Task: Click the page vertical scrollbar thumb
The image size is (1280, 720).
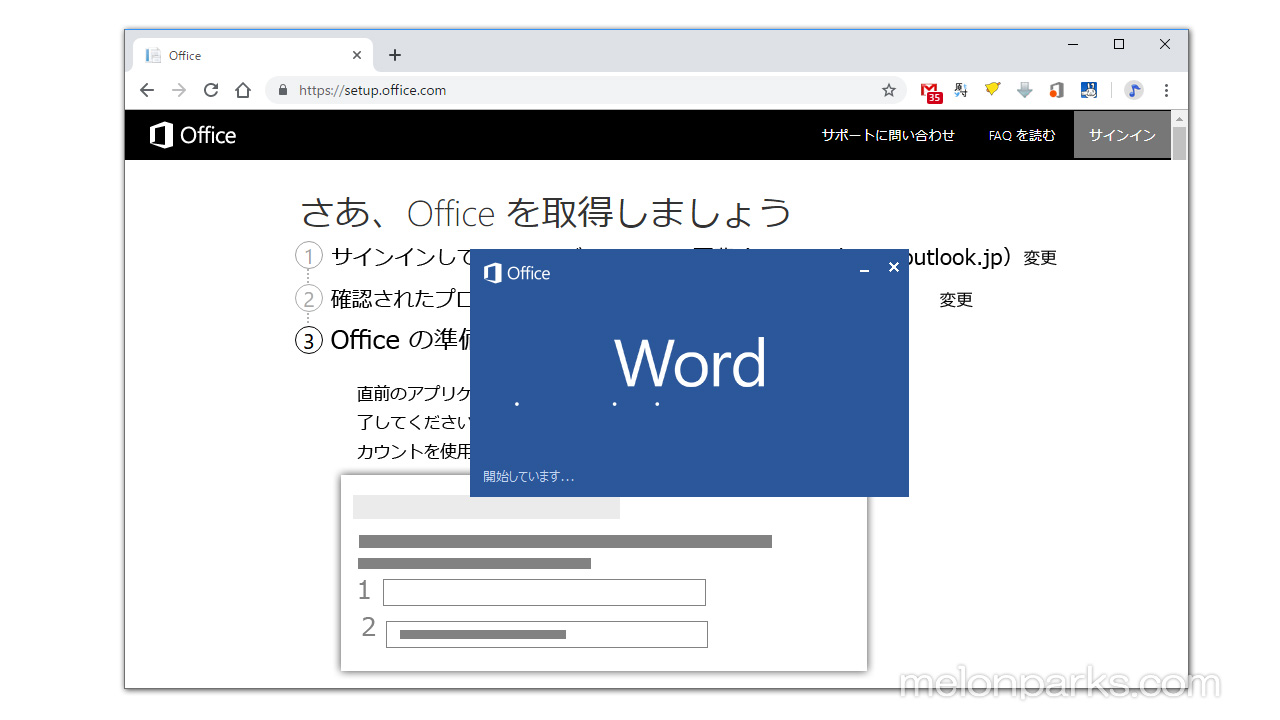Action: pyautogui.click(x=1179, y=144)
